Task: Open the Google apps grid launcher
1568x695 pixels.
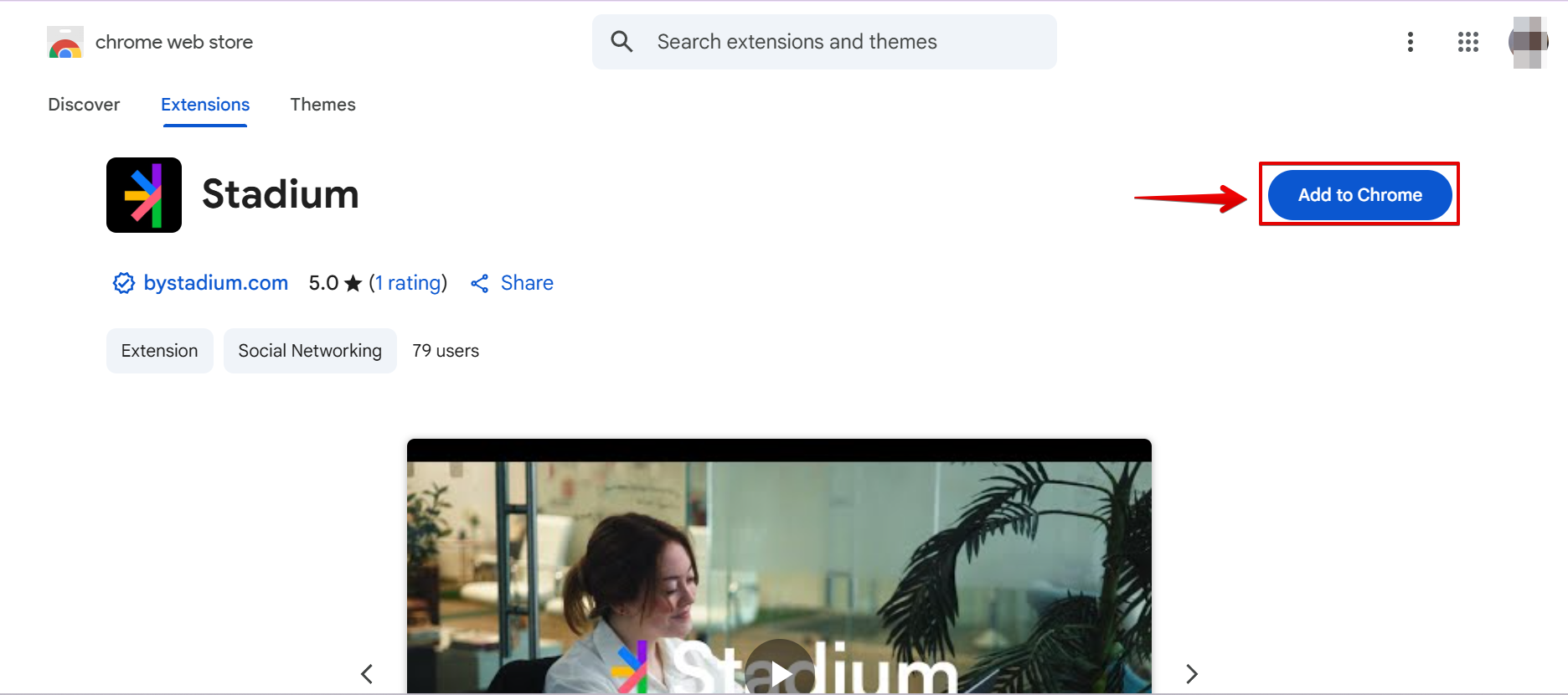Action: (x=1468, y=42)
